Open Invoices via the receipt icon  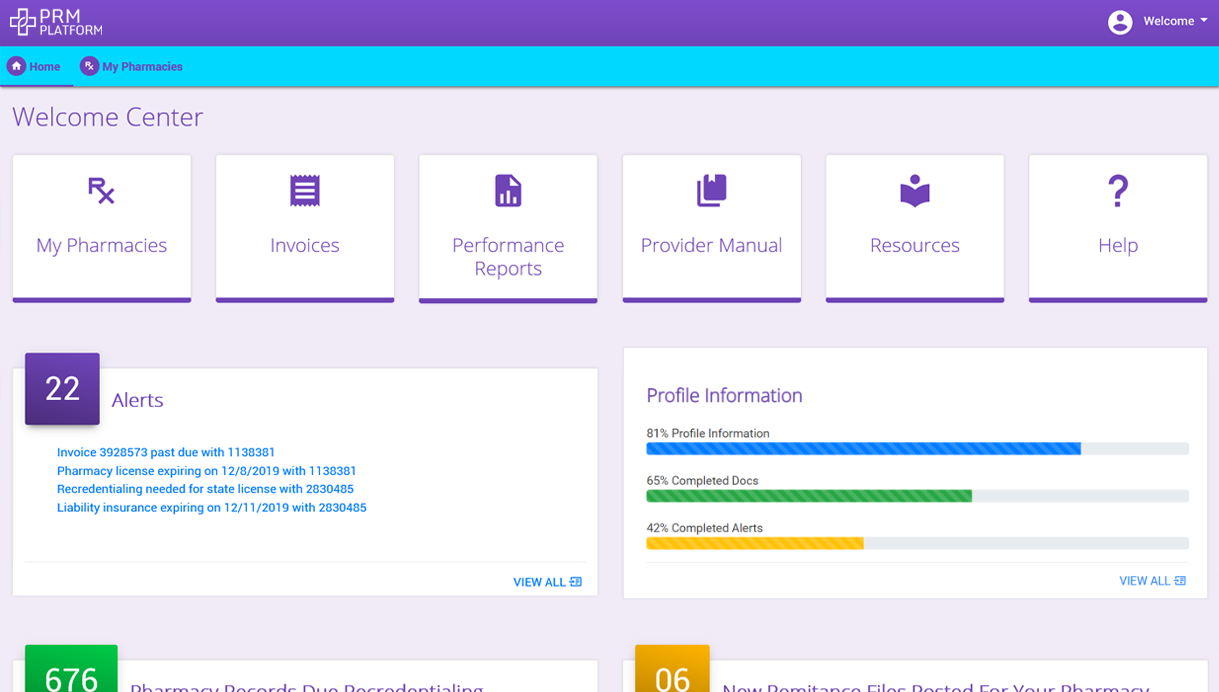304,190
